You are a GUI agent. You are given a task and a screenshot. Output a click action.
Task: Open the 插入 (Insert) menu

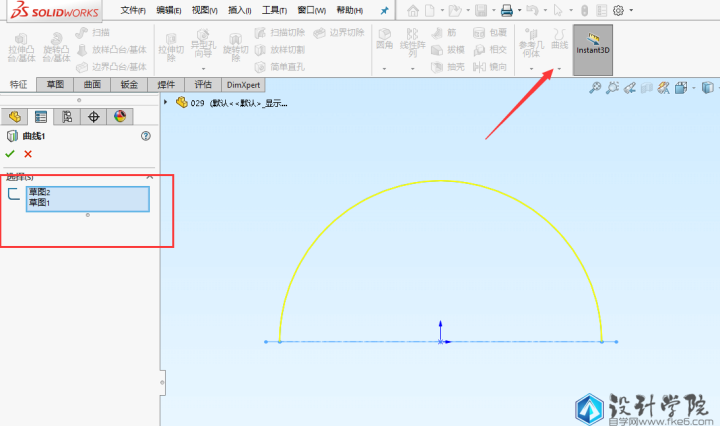[239, 10]
